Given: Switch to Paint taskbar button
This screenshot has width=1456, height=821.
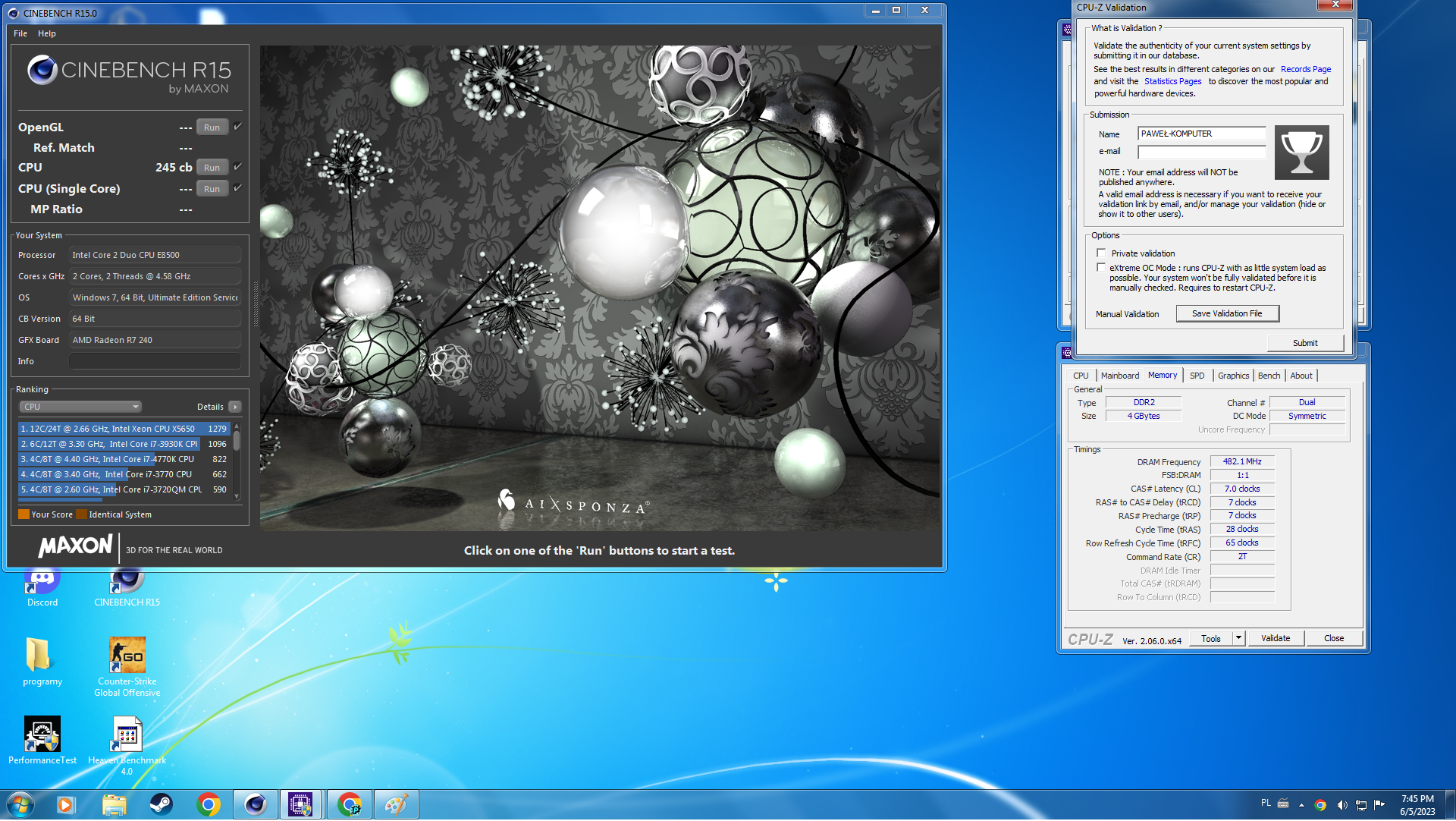Looking at the screenshot, I should (x=396, y=805).
